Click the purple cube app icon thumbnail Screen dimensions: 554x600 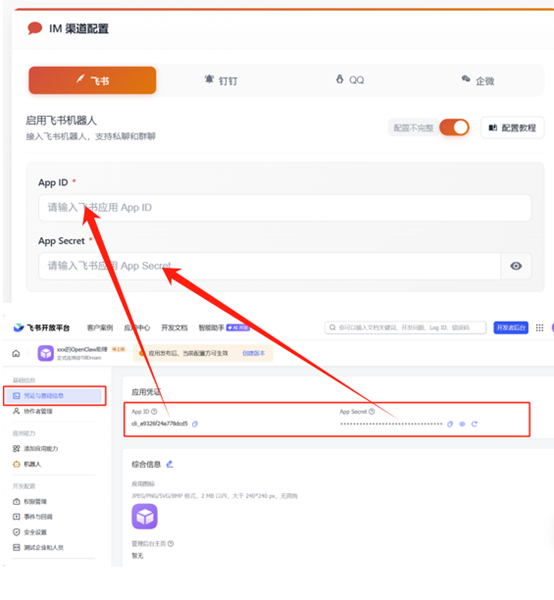pyautogui.click(x=145, y=517)
